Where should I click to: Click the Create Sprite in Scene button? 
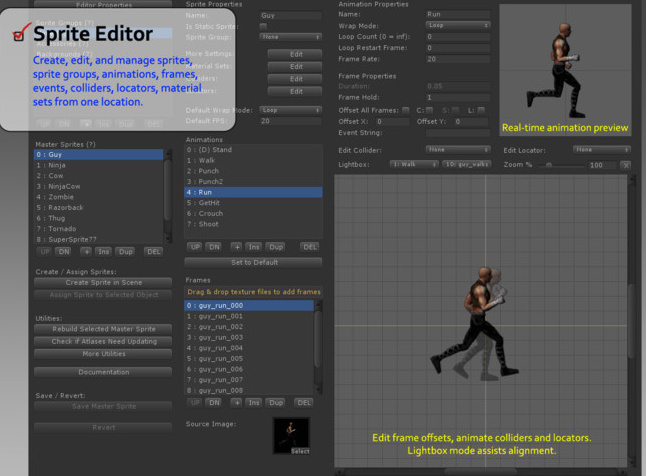tap(103, 283)
